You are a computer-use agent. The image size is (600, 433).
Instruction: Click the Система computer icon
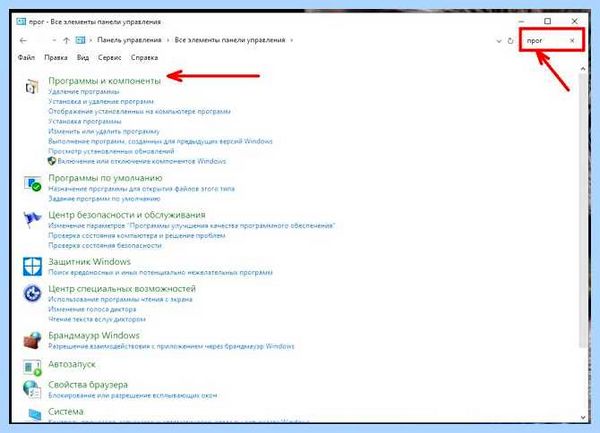tap(34, 414)
